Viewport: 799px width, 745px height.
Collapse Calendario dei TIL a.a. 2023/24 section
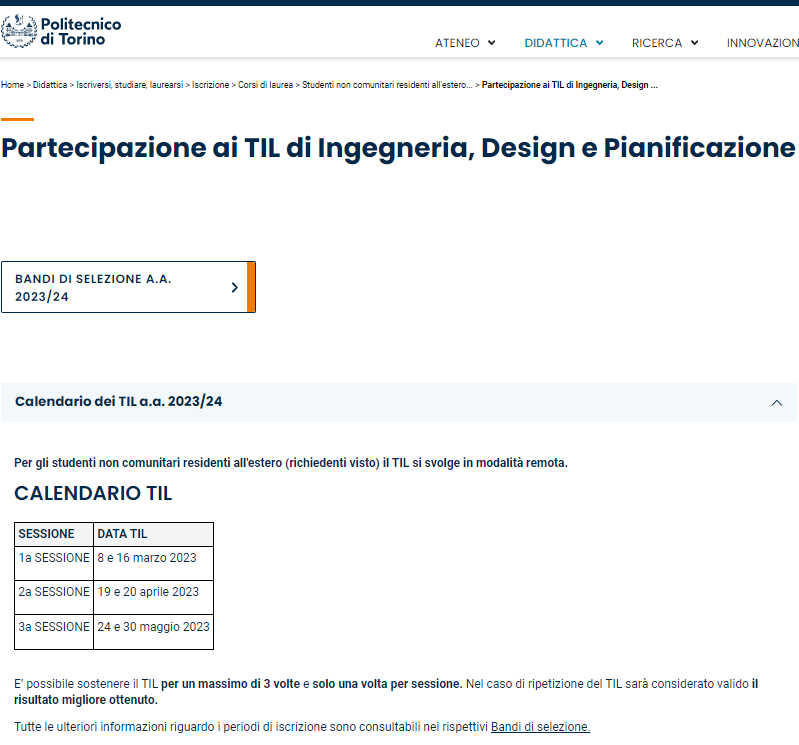(398, 402)
